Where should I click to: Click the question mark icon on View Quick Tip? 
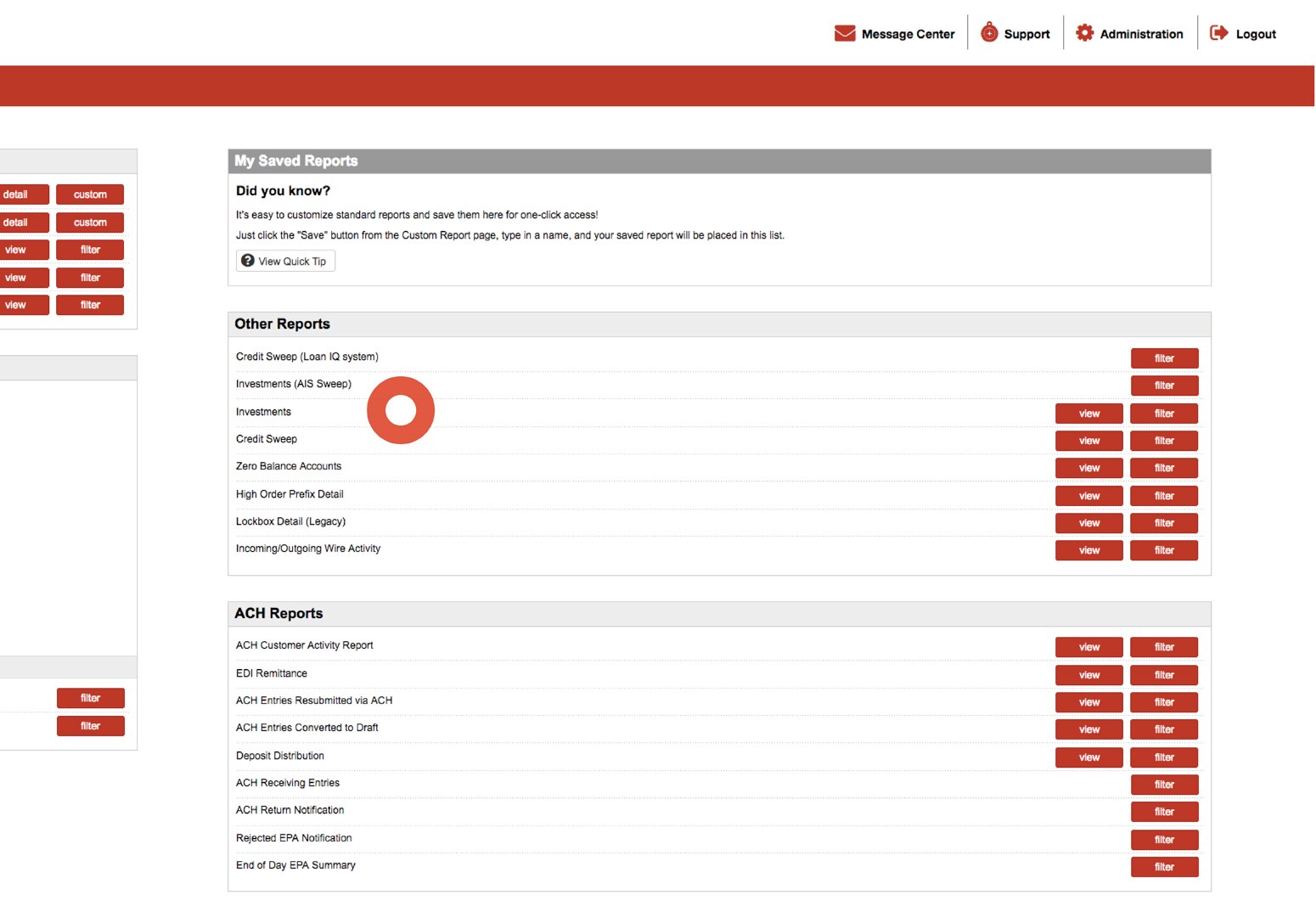[247, 260]
